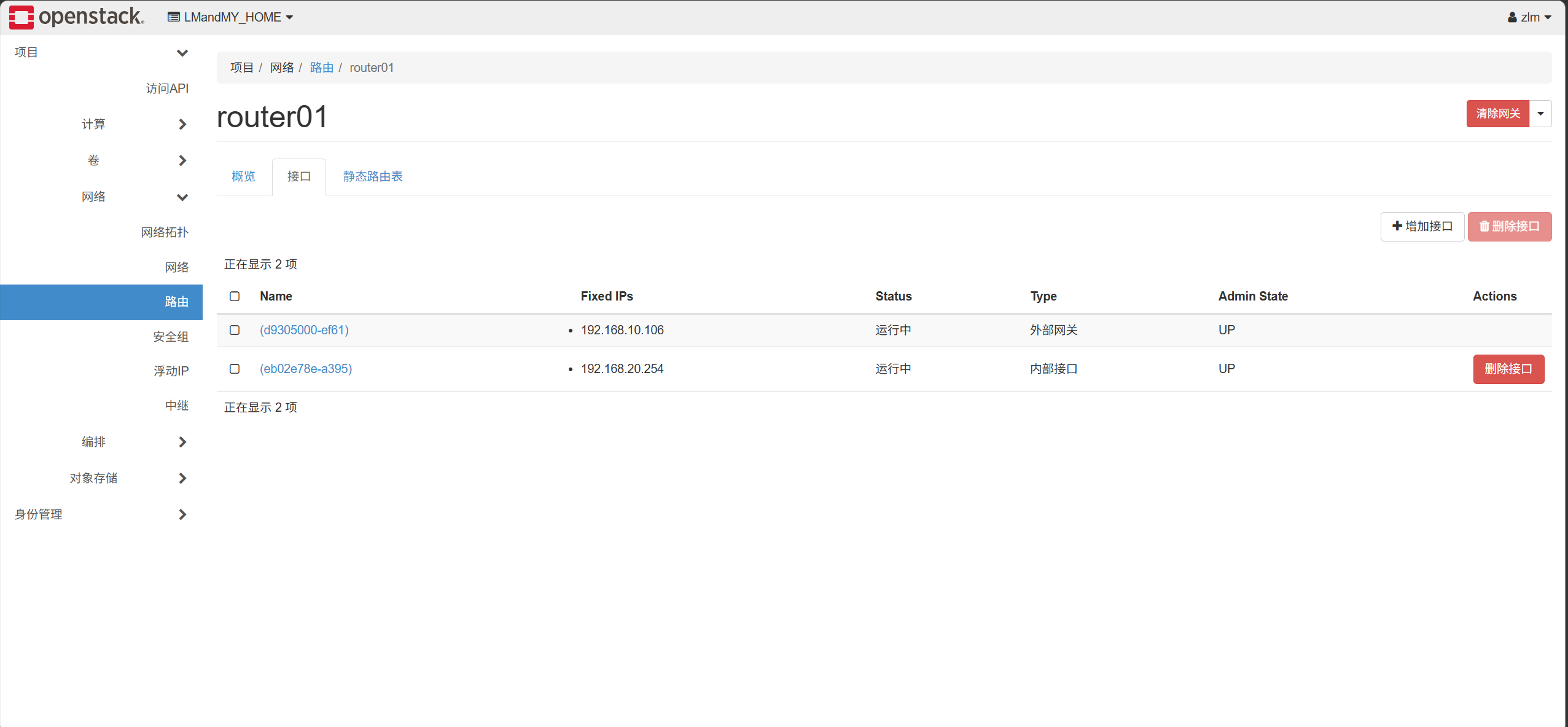Viewport: 1568px width, 727px height.
Task: Collapse the 项目 sidebar section
Action: [101, 52]
